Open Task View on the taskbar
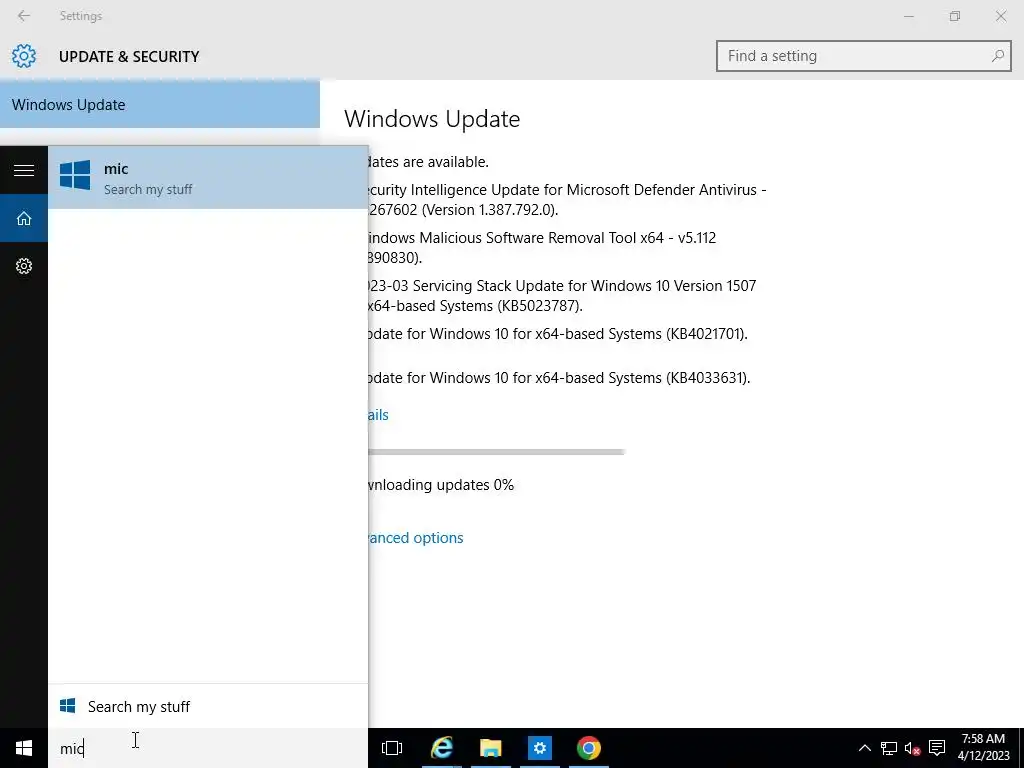Viewport: 1024px width, 768px height. [392, 748]
